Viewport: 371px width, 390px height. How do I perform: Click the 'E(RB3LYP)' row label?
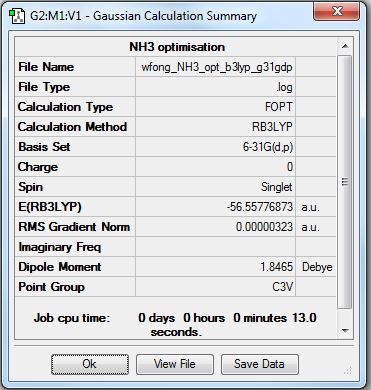(50, 207)
